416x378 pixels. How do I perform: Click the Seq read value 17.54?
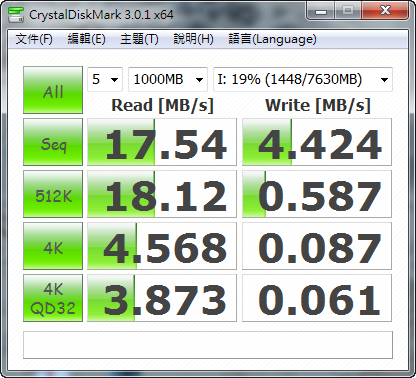[162, 142]
